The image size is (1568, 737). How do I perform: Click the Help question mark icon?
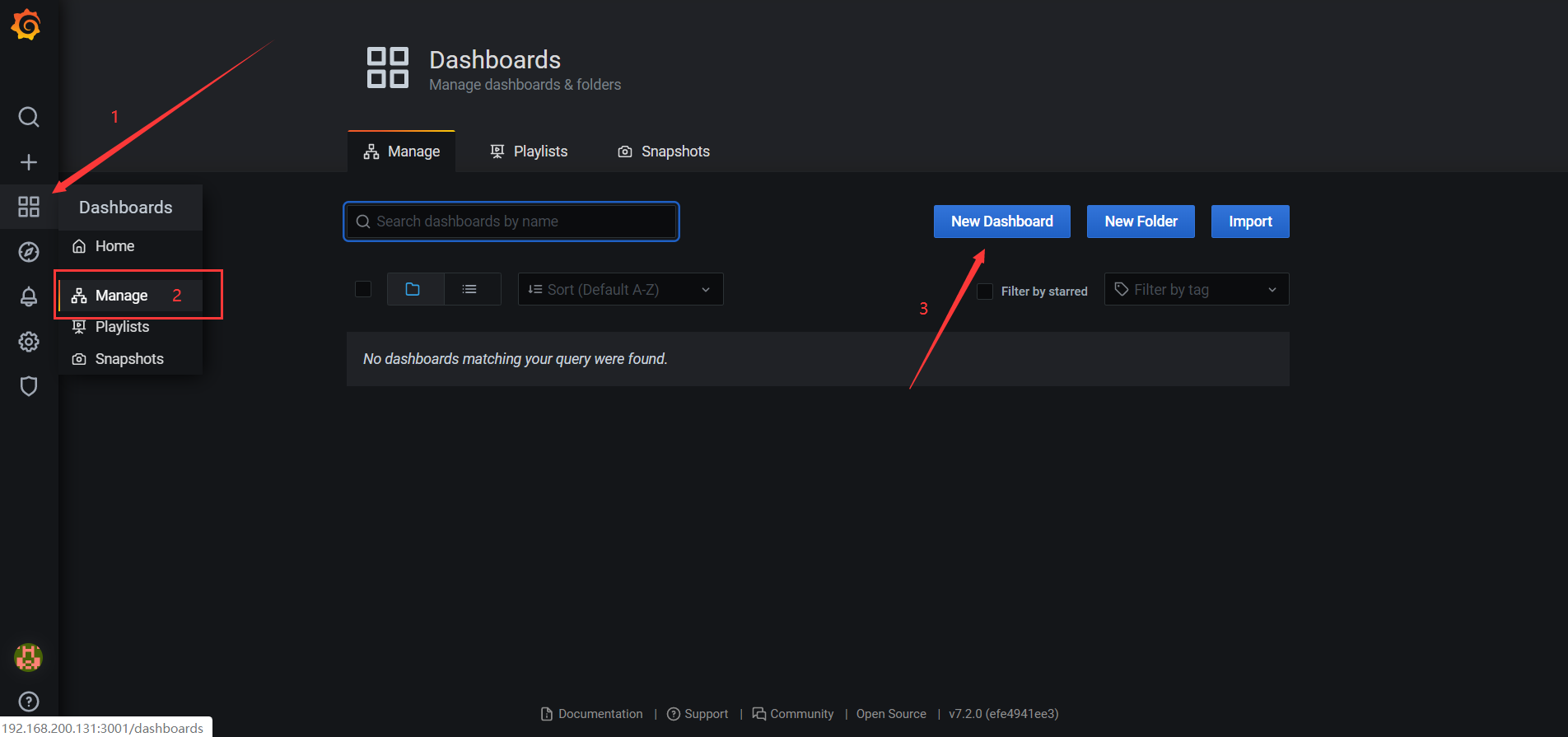[x=29, y=702]
